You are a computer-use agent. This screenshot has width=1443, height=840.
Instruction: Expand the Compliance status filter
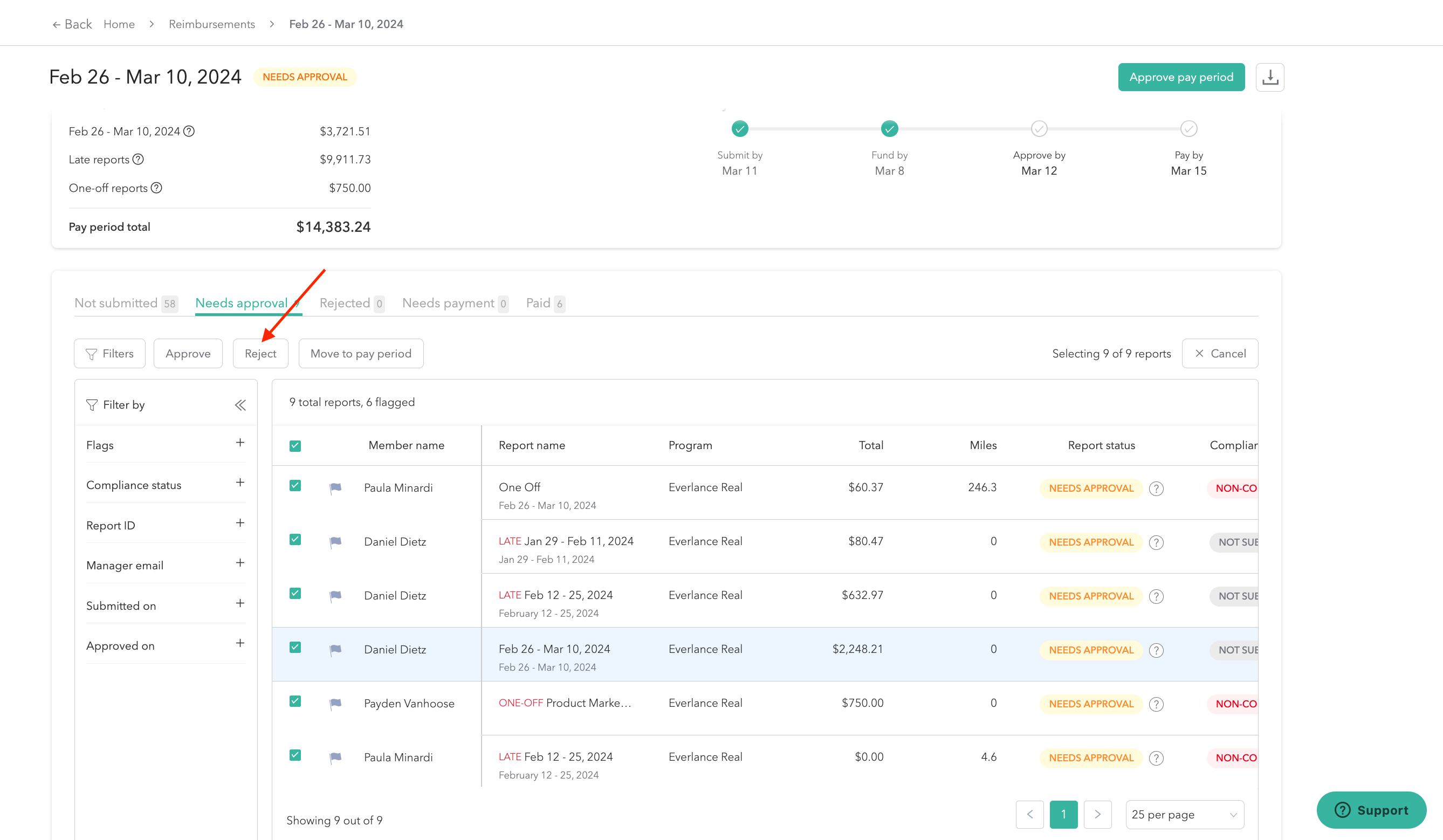click(240, 483)
